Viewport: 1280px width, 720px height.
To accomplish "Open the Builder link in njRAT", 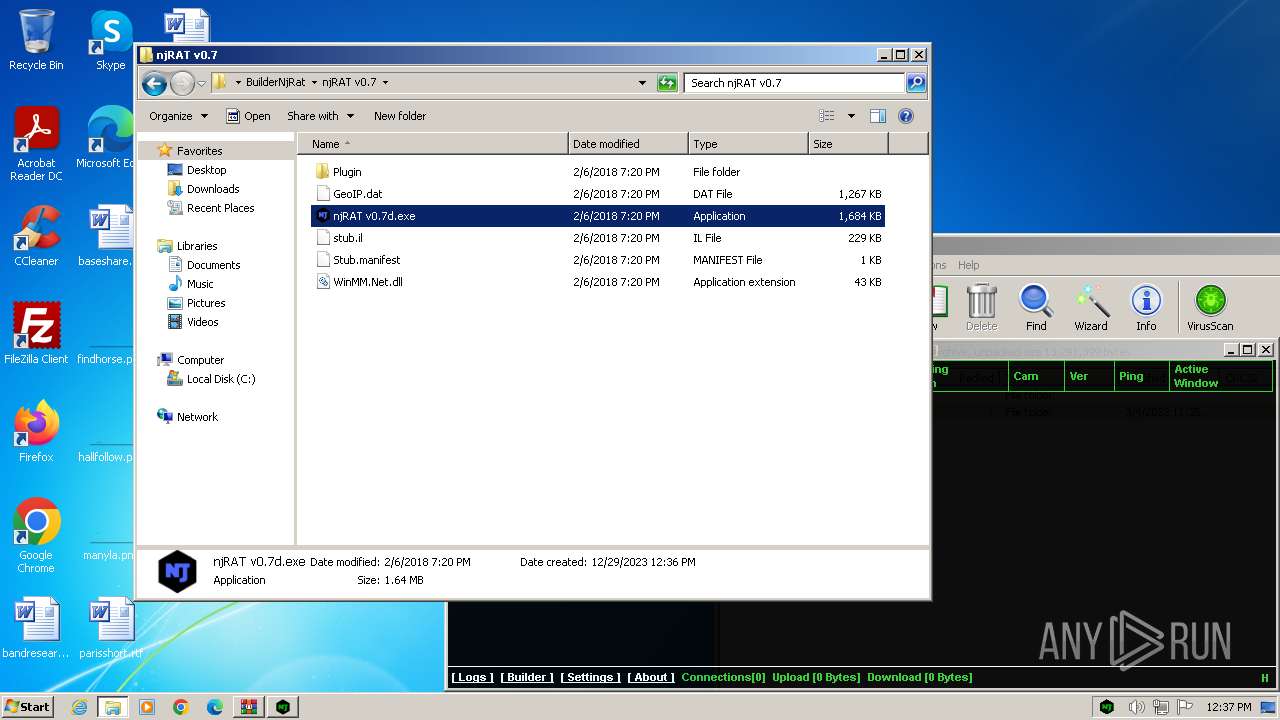I will click(526, 677).
